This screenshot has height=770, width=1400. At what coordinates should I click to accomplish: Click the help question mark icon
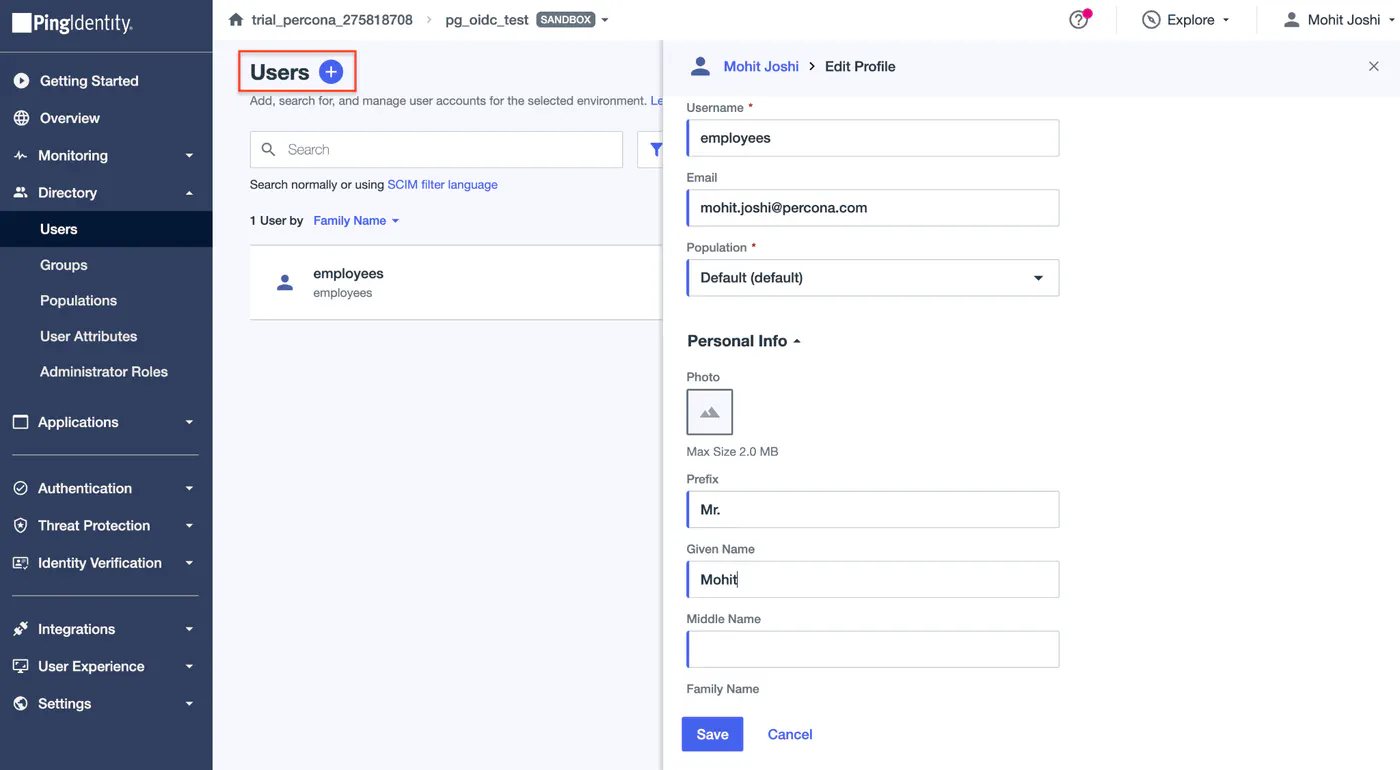coord(1078,20)
